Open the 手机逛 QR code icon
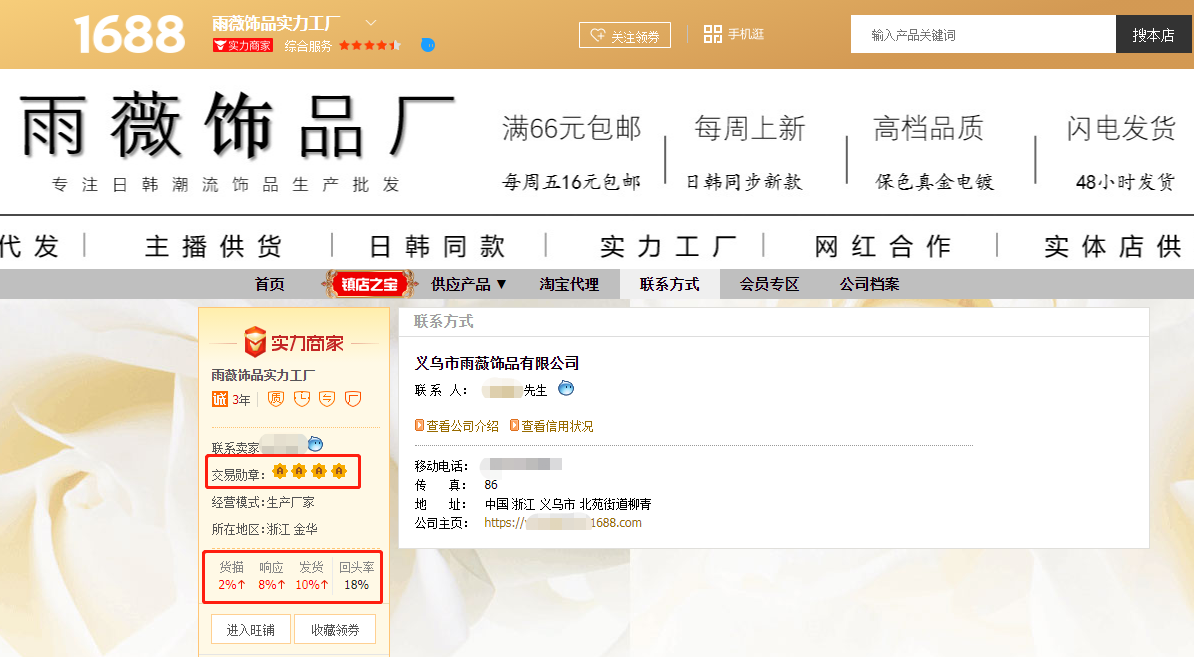The height and width of the screenshot is (657, 1194). [712, 33]
